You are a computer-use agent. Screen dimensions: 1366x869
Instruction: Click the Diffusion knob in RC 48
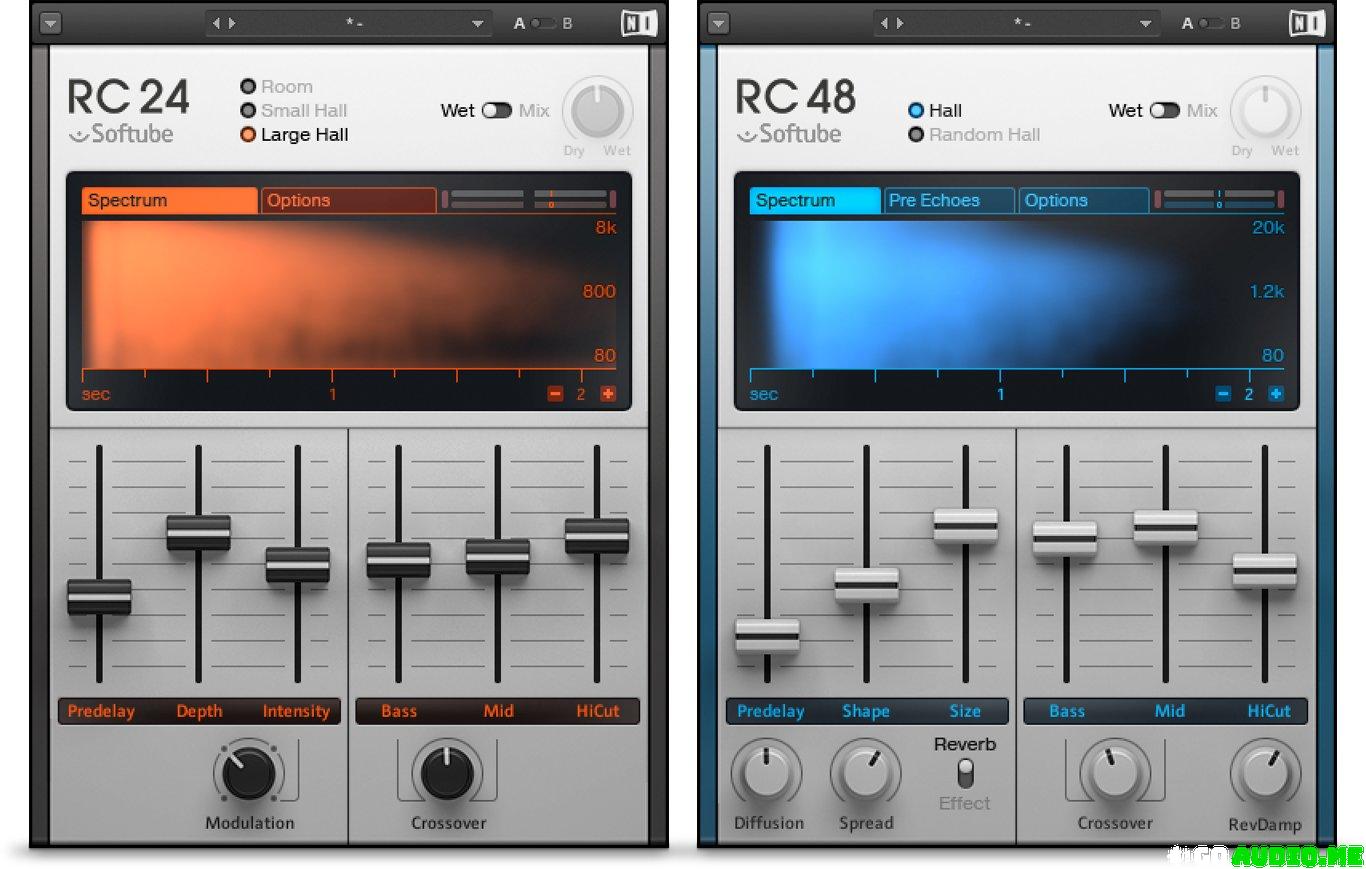(767, 774)
